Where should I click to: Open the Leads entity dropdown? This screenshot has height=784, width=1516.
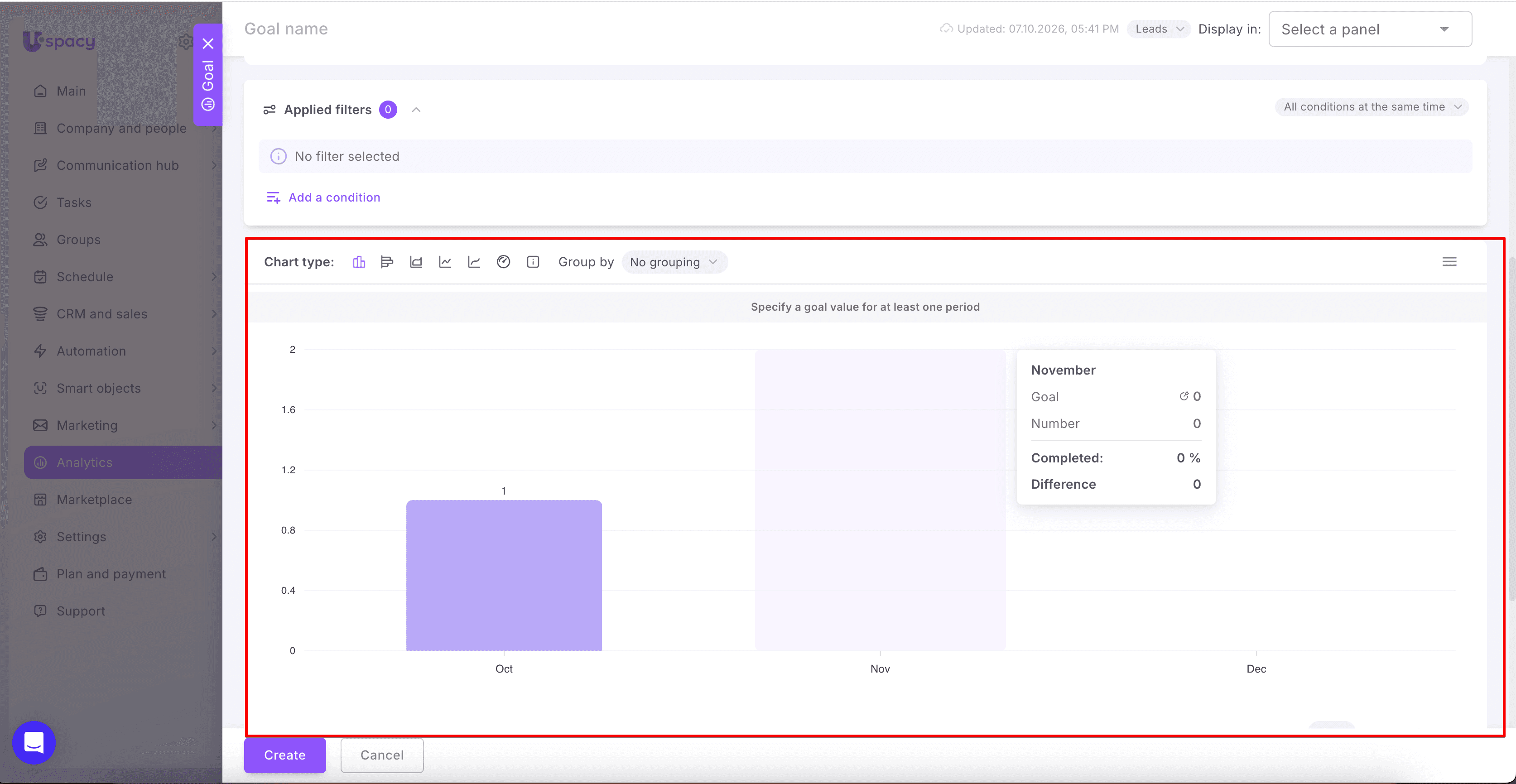(1158, 29)
